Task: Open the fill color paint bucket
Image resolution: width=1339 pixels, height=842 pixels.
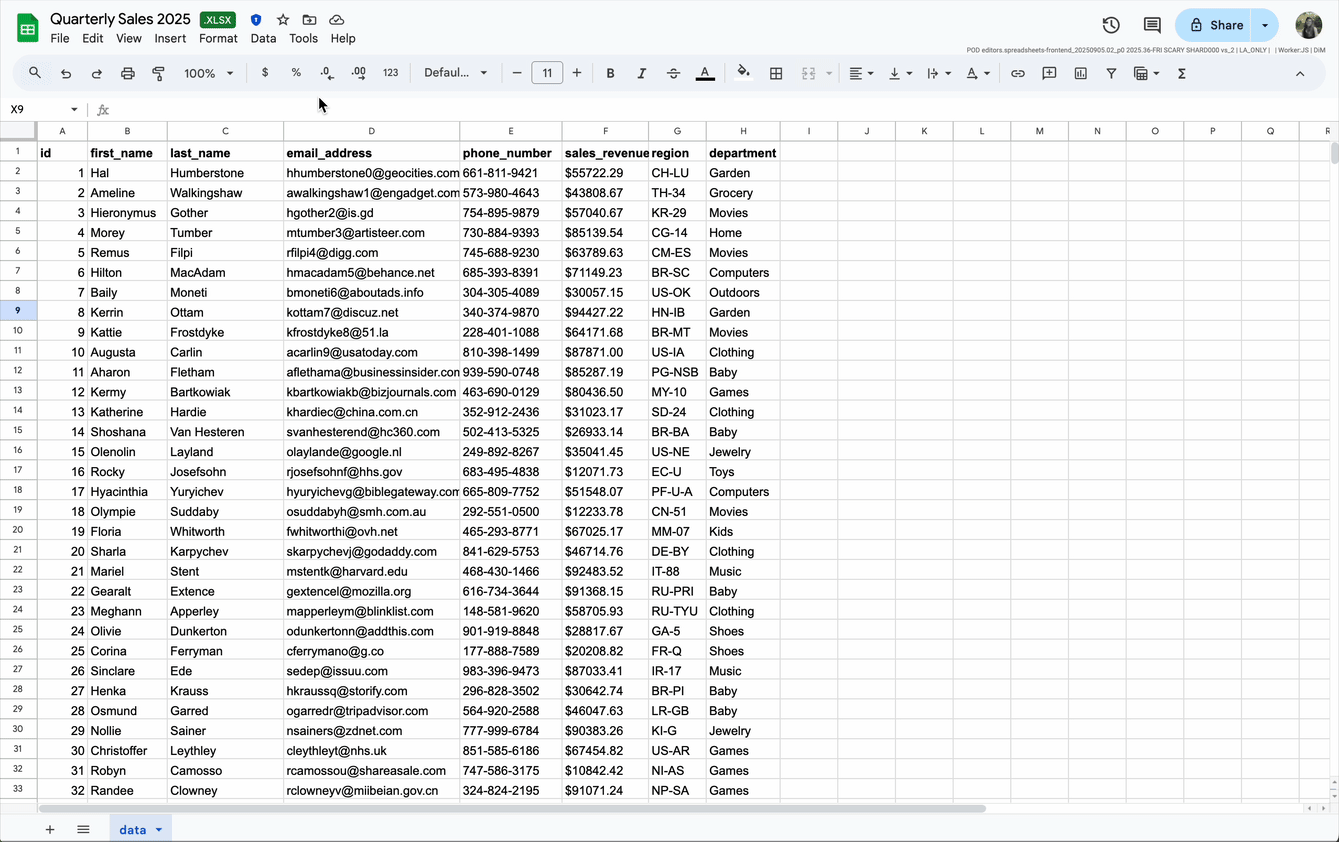Action: click(x=742, y=73)
